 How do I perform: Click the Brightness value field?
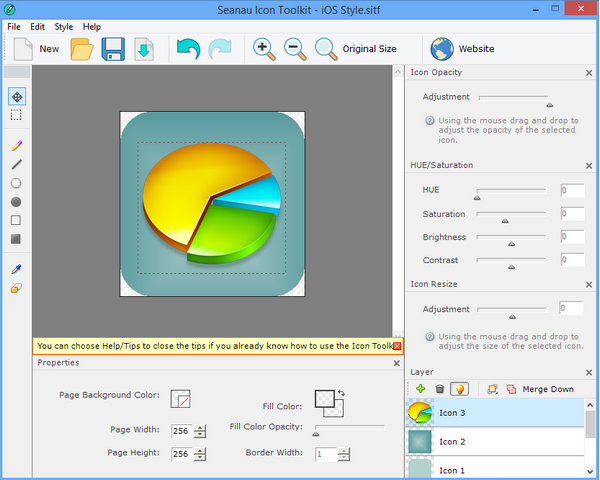coord(572,237)
